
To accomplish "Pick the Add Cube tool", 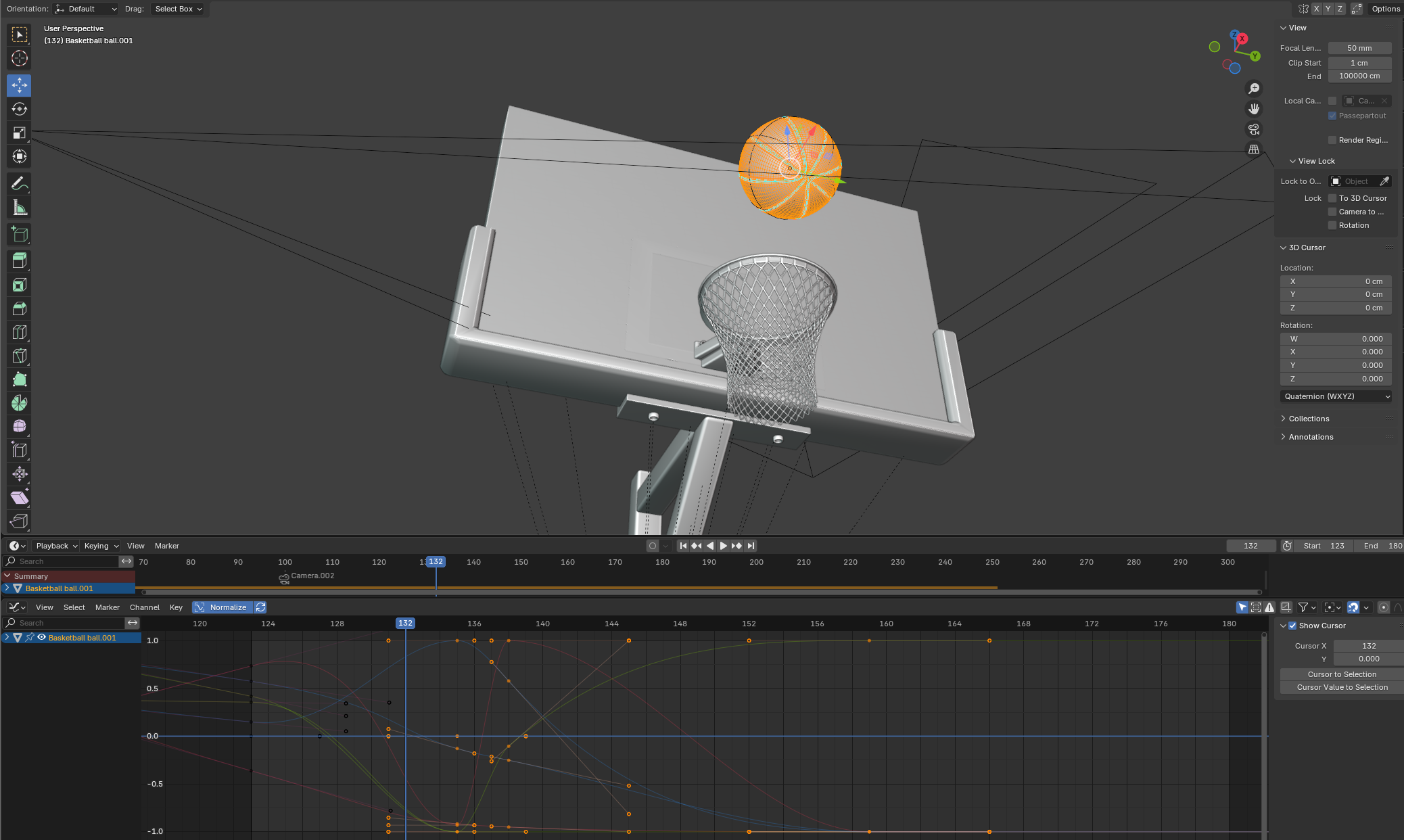I will pos(19,235).
